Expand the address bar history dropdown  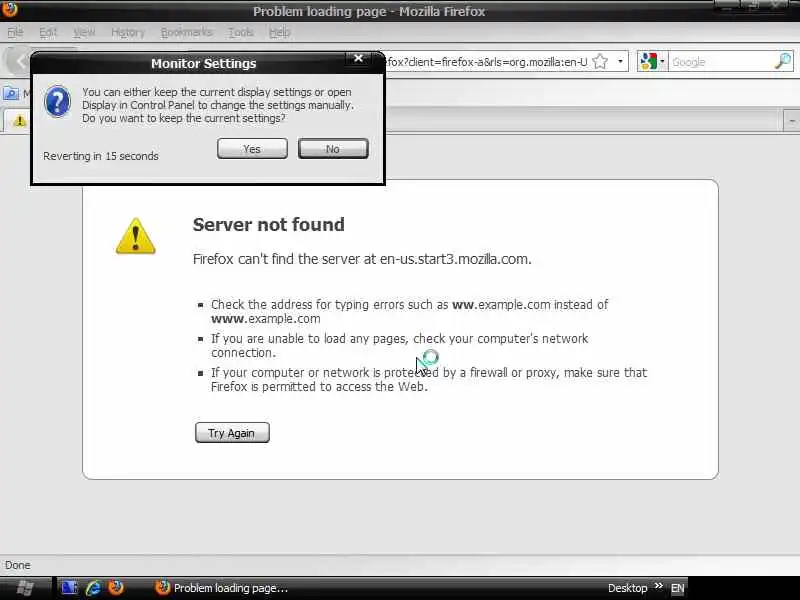[x=620, y=62]
